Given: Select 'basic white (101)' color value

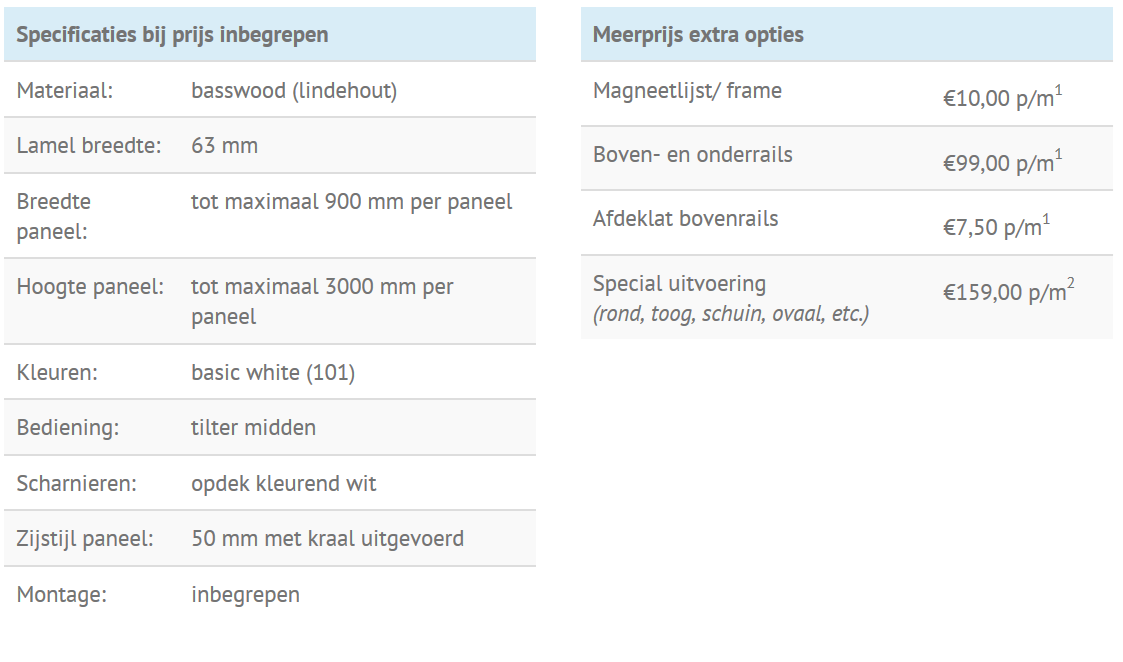Looking at the screenshot, I should click(273, 373).
